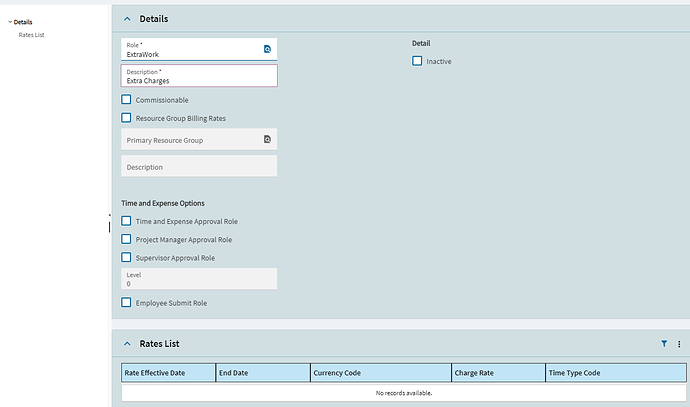This screenshot has height=407, width=690.
Task: Enable the Employee Submit Role checkbox
Action: coord(126,302)
